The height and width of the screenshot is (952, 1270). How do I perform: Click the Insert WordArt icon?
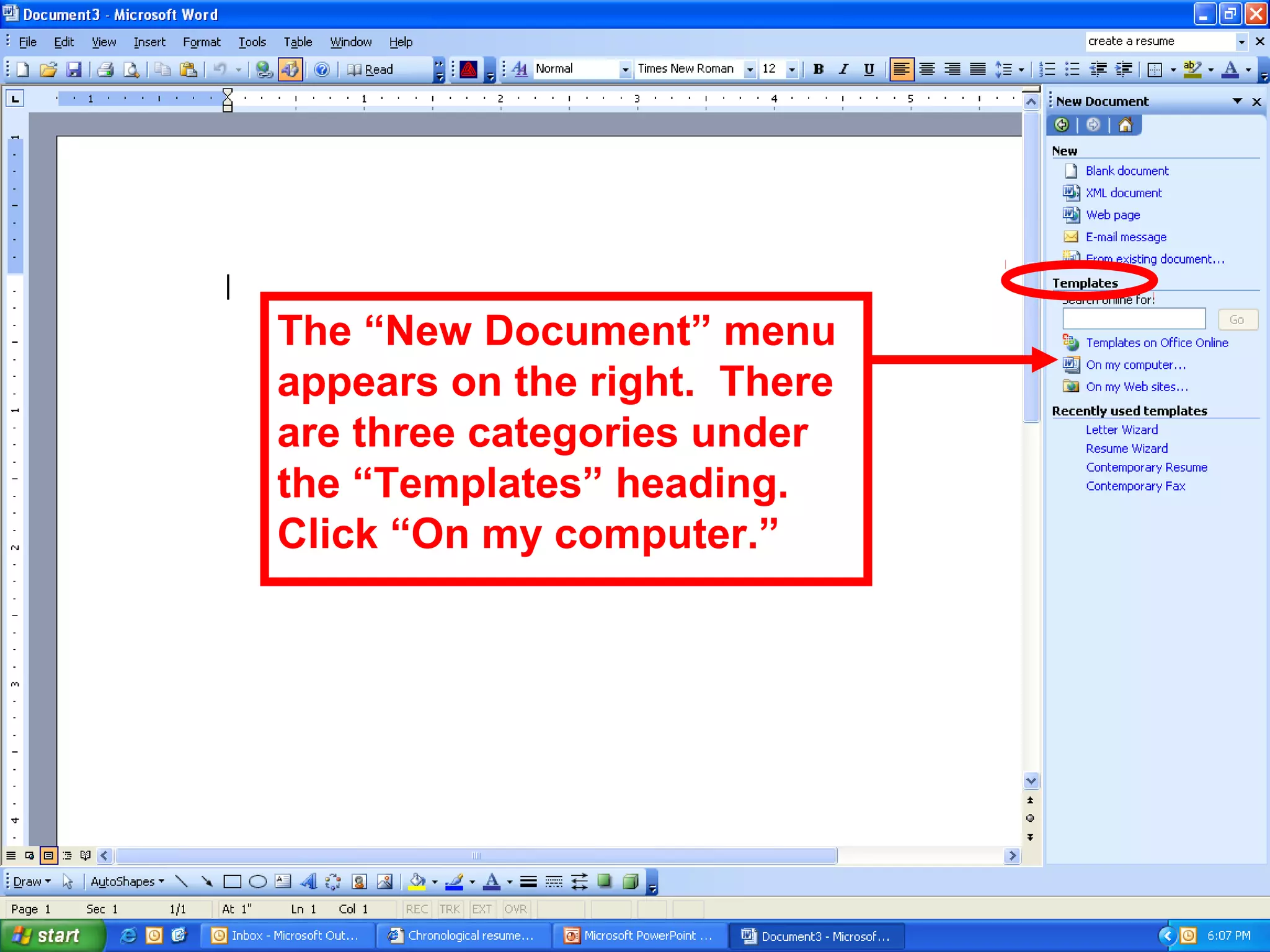308,881
